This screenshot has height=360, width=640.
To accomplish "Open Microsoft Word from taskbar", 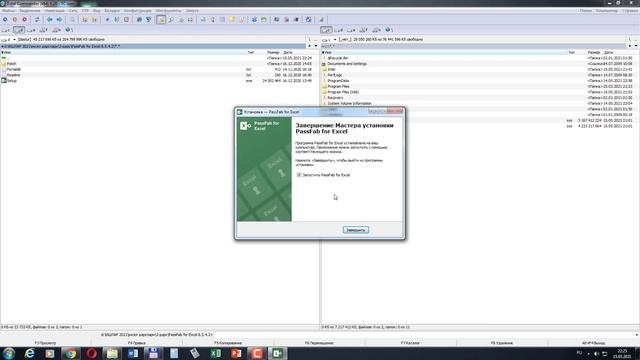I will click(x=133, y=353).
